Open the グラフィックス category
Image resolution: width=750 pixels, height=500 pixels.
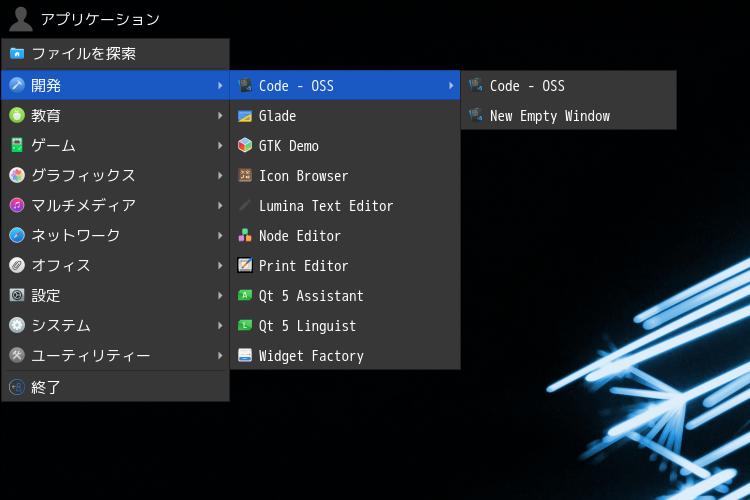click(115, 175)
